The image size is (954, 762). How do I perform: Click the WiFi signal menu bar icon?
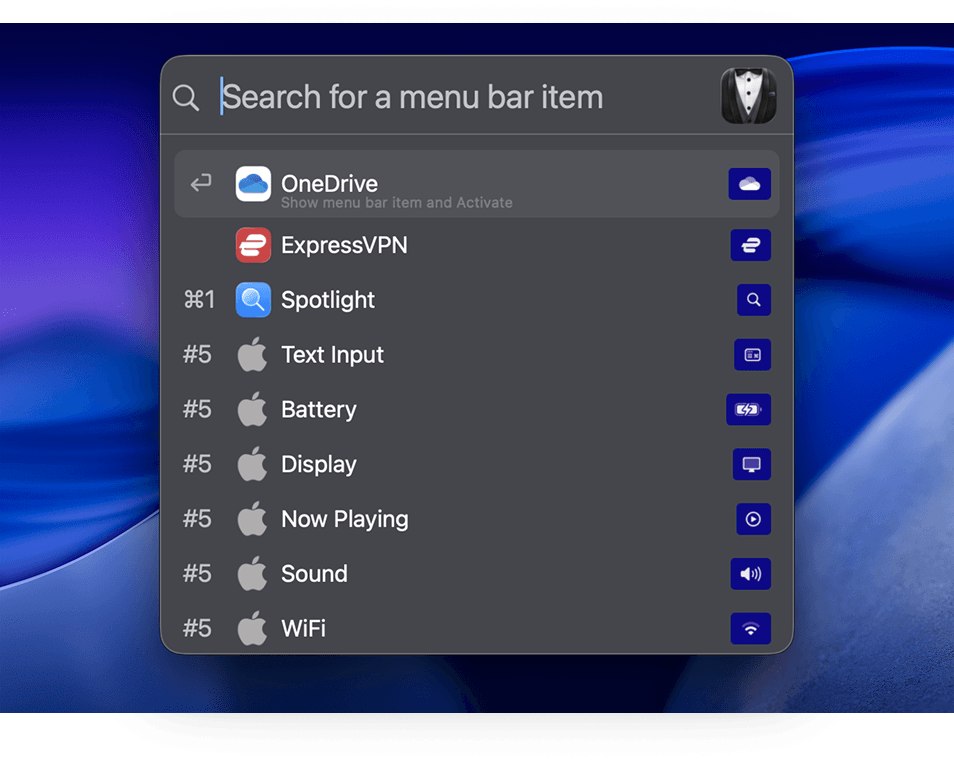(x=751, y=629)
